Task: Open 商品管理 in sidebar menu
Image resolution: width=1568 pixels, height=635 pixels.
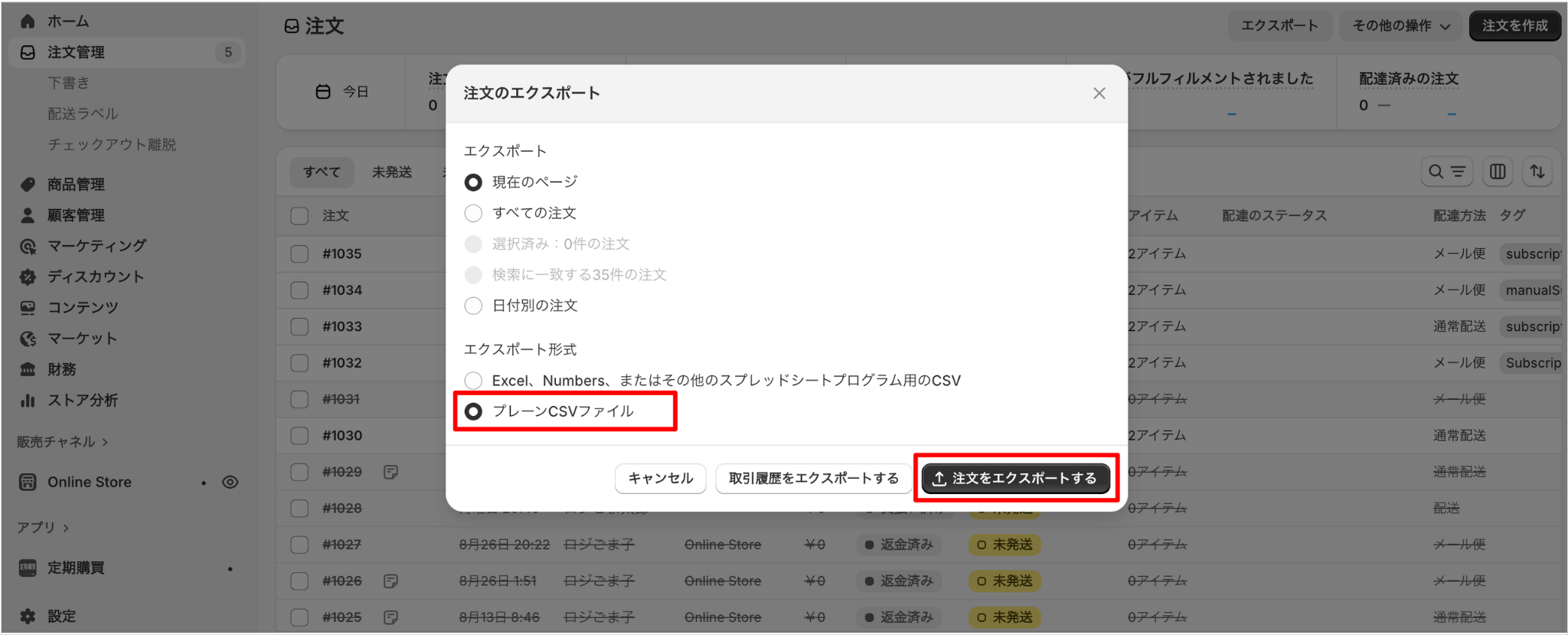Action: [76, 184]
